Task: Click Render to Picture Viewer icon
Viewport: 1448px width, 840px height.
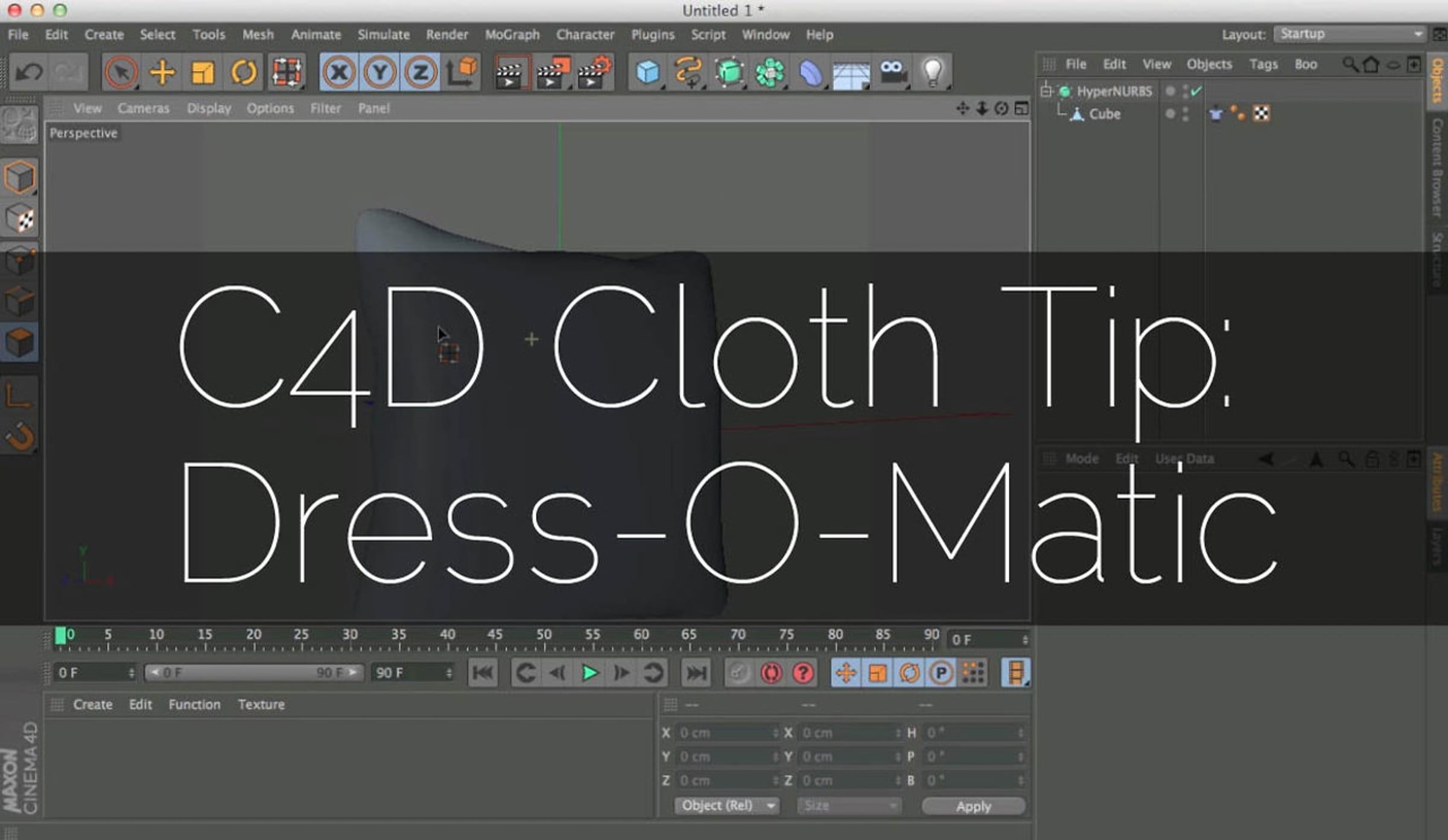Action: pos(553,72)
